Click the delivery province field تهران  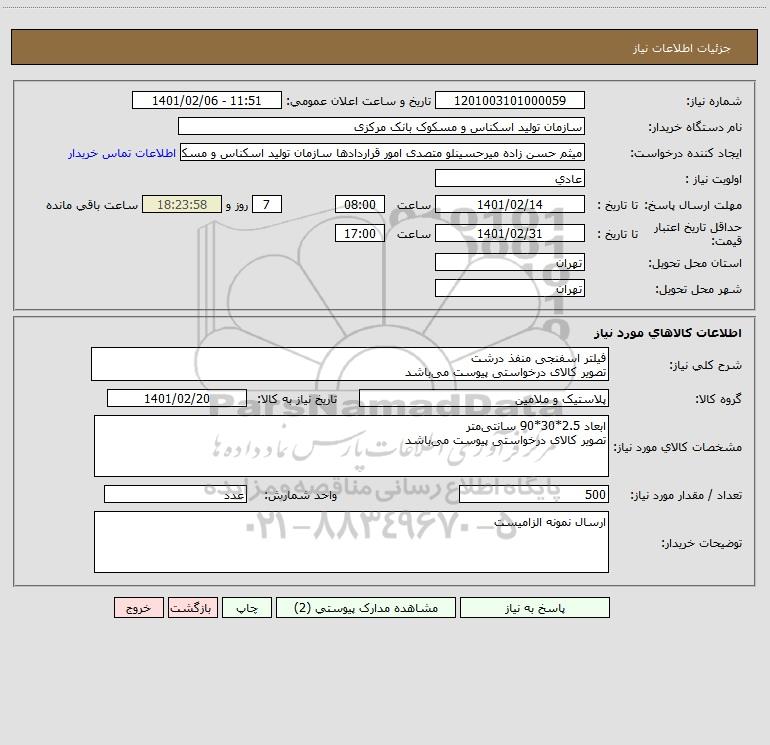(x=510, y=263)
